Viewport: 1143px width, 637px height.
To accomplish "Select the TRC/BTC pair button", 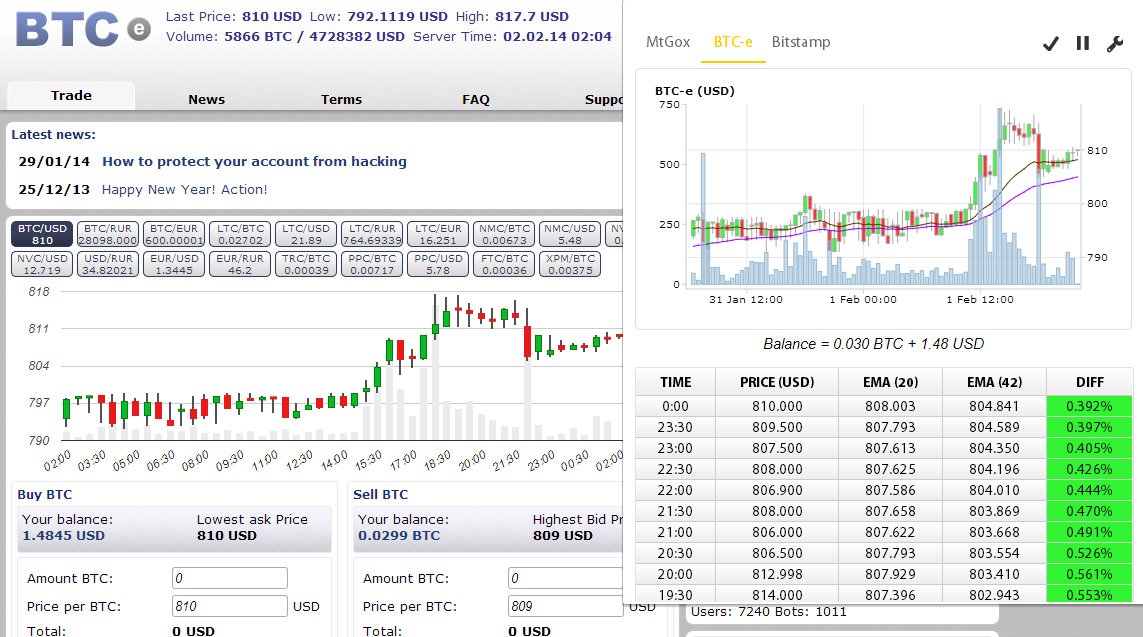I will pyautogui.click(x=306, y=264).
